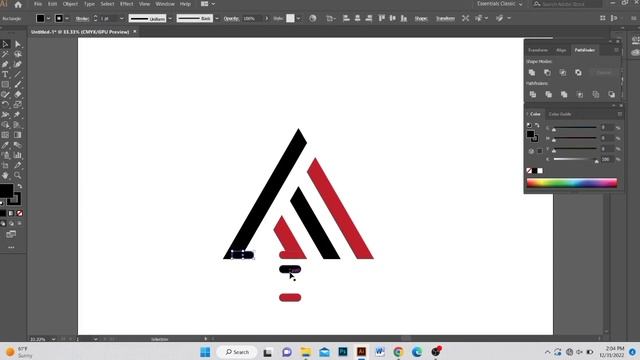Screen dimensions: 640x360
Task: Open the zoom level dropdown in status bar
Action: click(x=53, y=339)
